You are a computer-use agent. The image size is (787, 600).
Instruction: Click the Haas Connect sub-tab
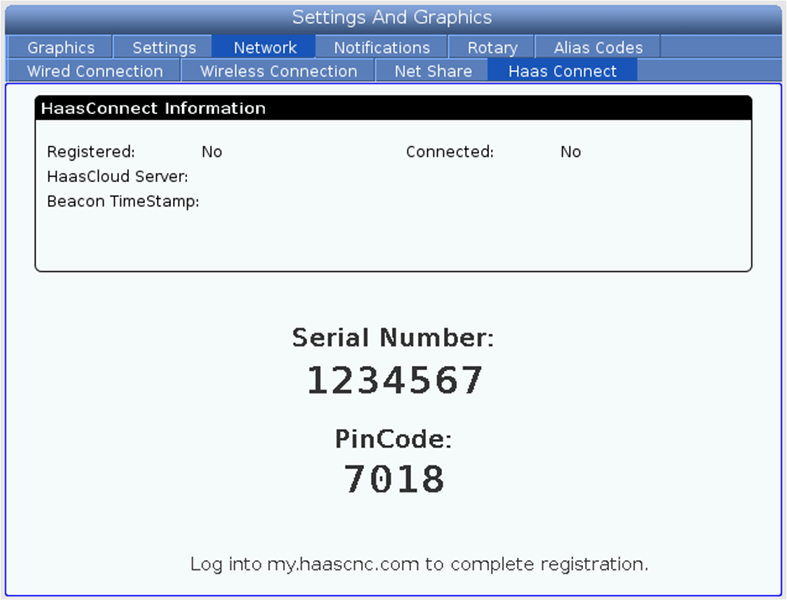click(x=562, y=71)
